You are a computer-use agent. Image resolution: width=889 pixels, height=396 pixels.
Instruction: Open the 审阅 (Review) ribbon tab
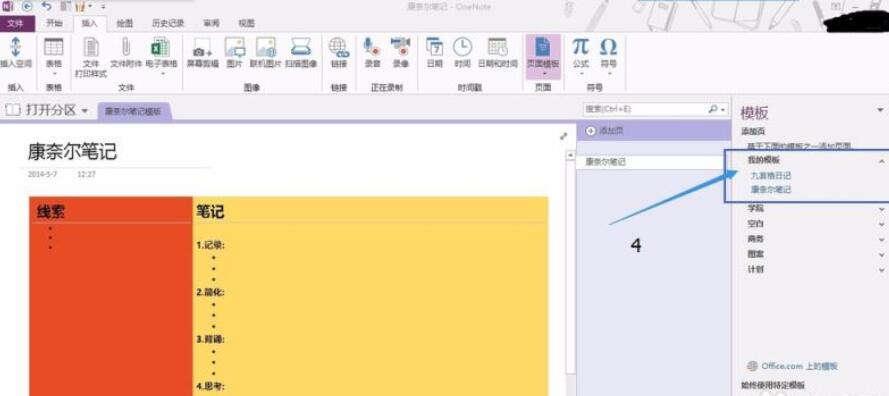pos(211,23)
